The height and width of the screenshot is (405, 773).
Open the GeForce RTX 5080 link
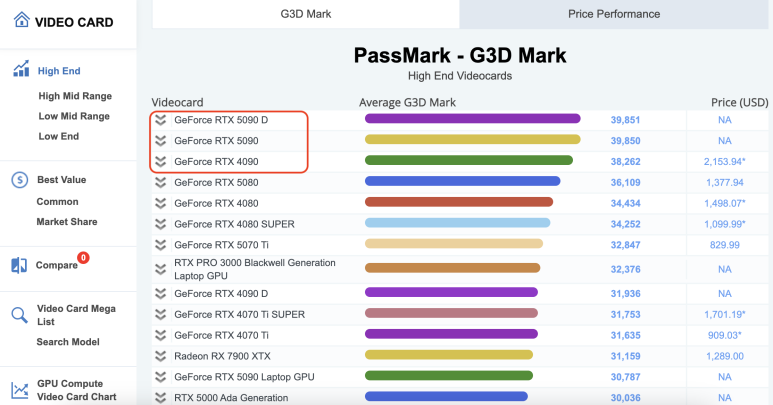coord(216,182)
